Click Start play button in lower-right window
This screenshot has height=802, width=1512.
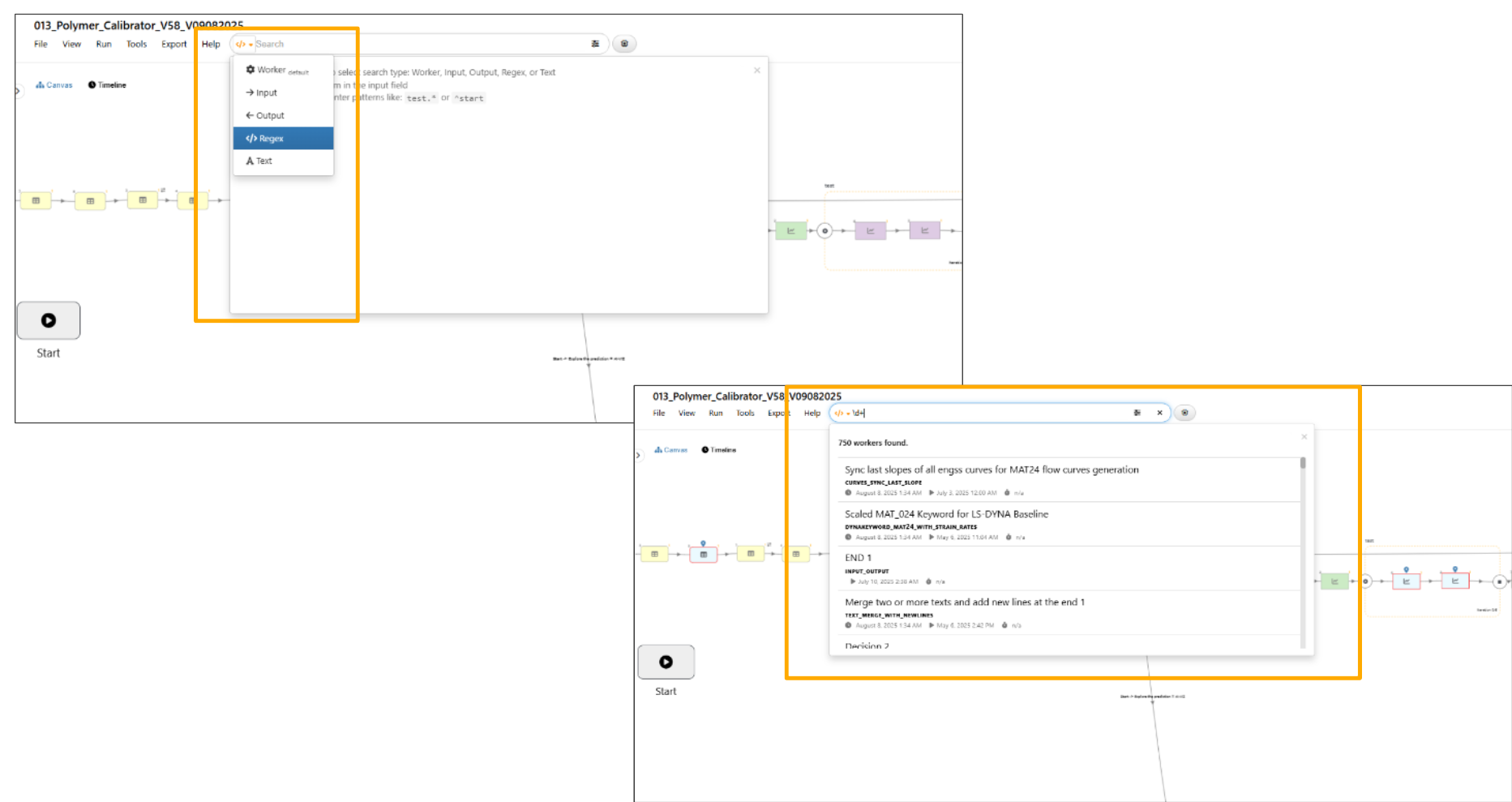[666, 662]
